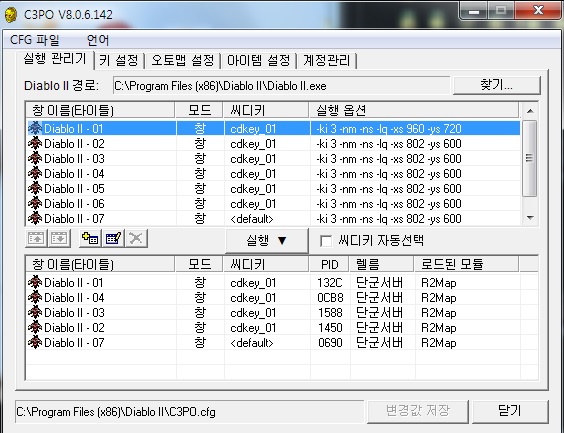Select running process with PID 1588
Viewport: 564px width, 433px height.
point(282,313)
